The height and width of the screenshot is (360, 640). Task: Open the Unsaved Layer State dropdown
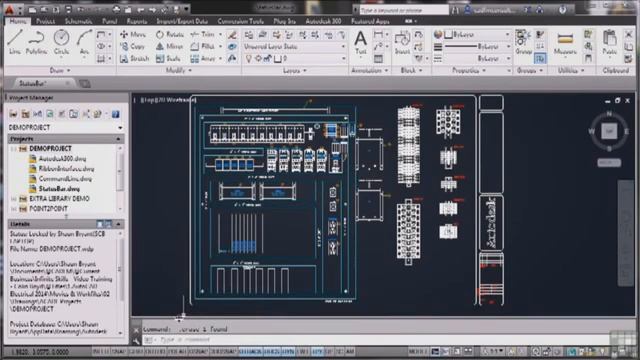click(x=295, y=47)
